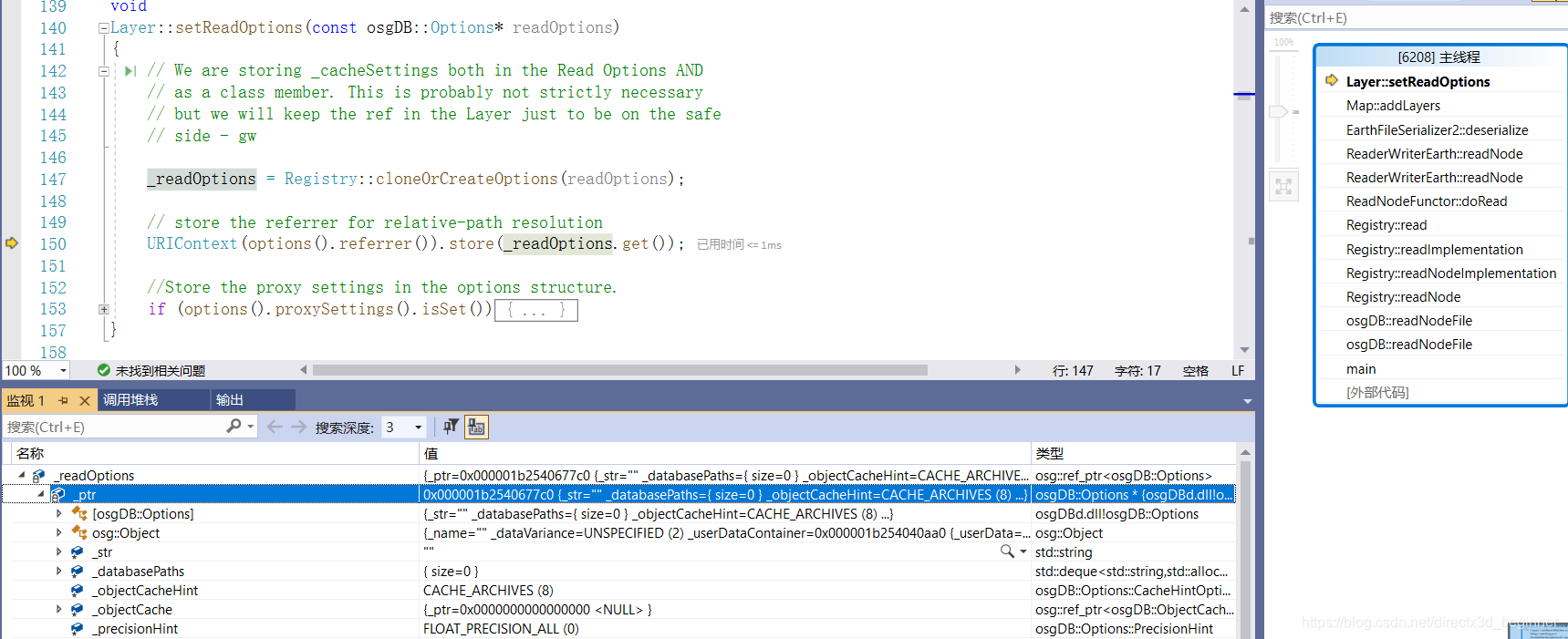
Task: Close the 监视 1 watch tab
Action: pyautogui.click(x=84, y=400)
